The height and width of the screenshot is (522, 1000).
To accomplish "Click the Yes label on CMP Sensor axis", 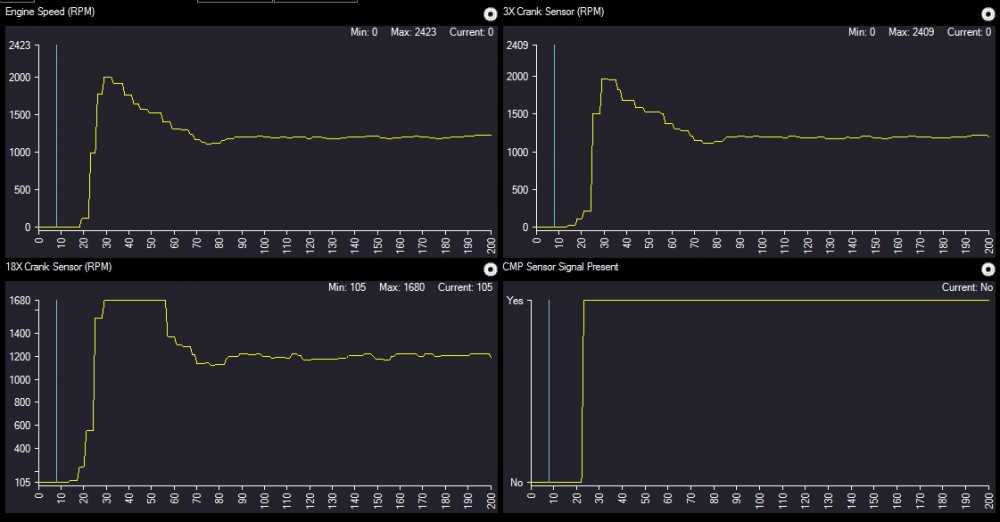I will 516,300.
